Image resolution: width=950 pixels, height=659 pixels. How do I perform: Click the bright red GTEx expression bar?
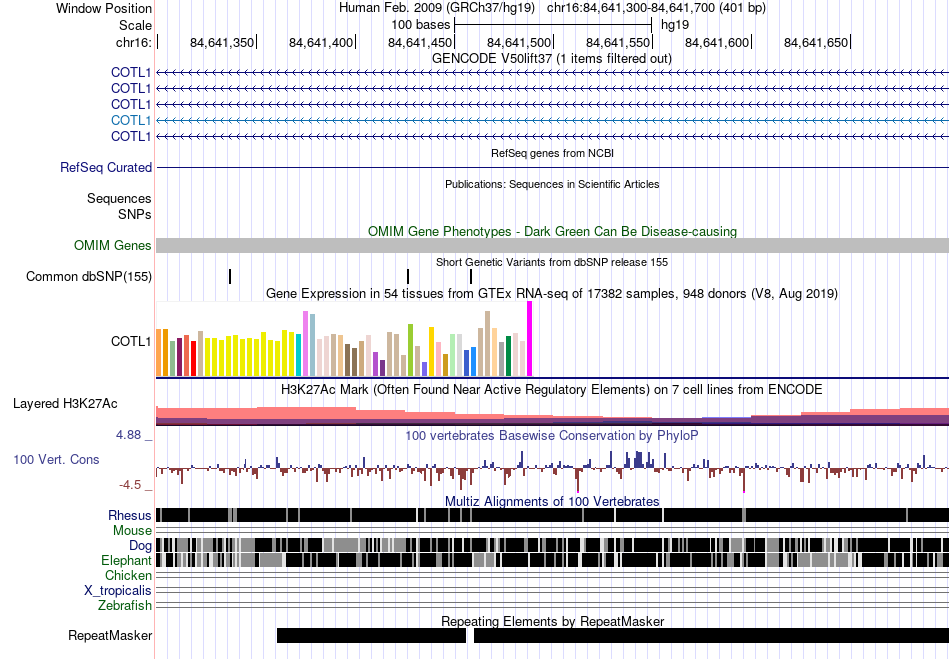(x=193, y=359)
